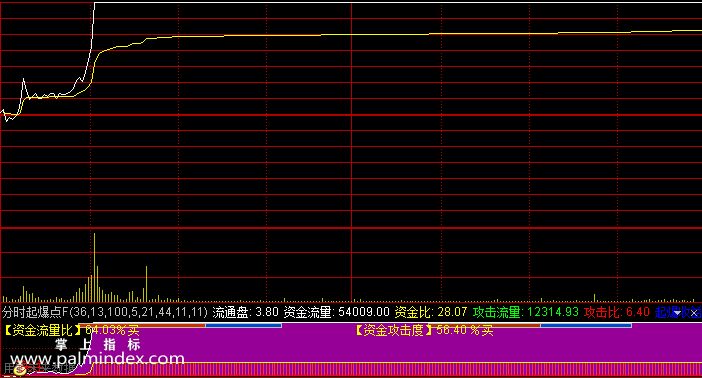Click the 分时起爆点F indicator name label

pyautogui.click(x=35, y=312)
